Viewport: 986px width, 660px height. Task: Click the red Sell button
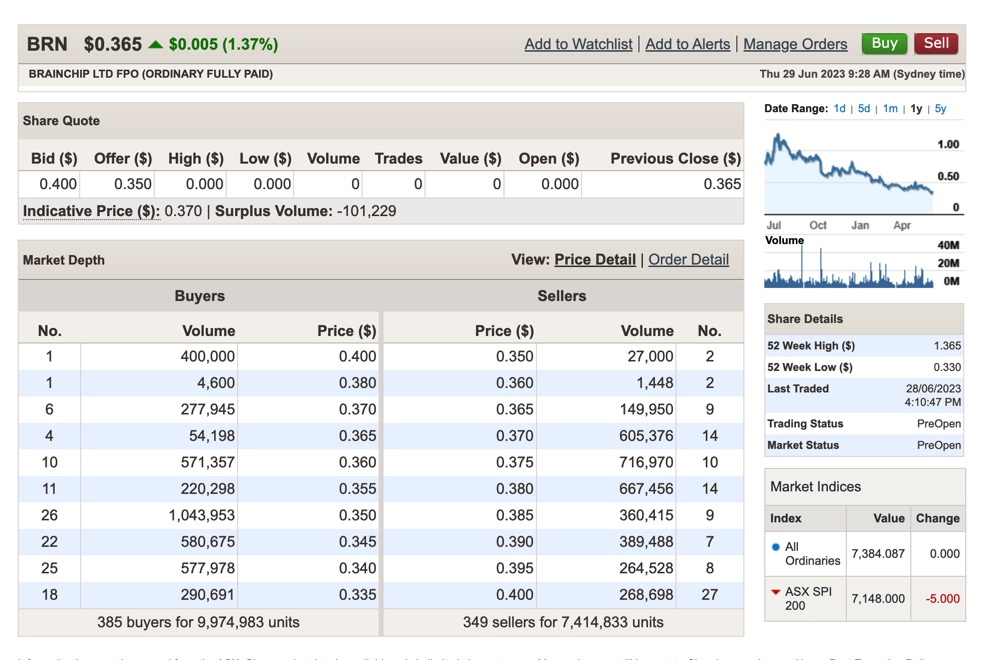936,43
